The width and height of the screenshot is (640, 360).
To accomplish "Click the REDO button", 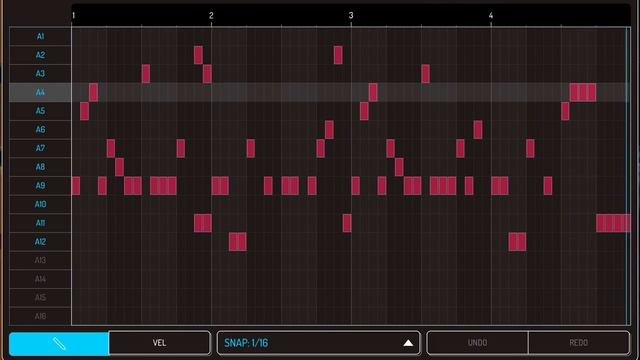I will pyautogui.click(x=579, y=343).
